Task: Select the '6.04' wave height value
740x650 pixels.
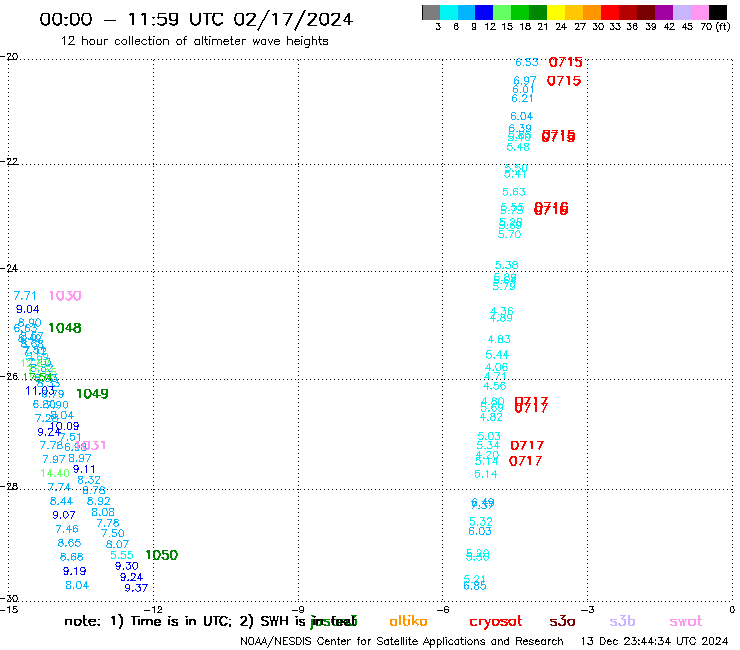Action: click(x=521, y=117)
